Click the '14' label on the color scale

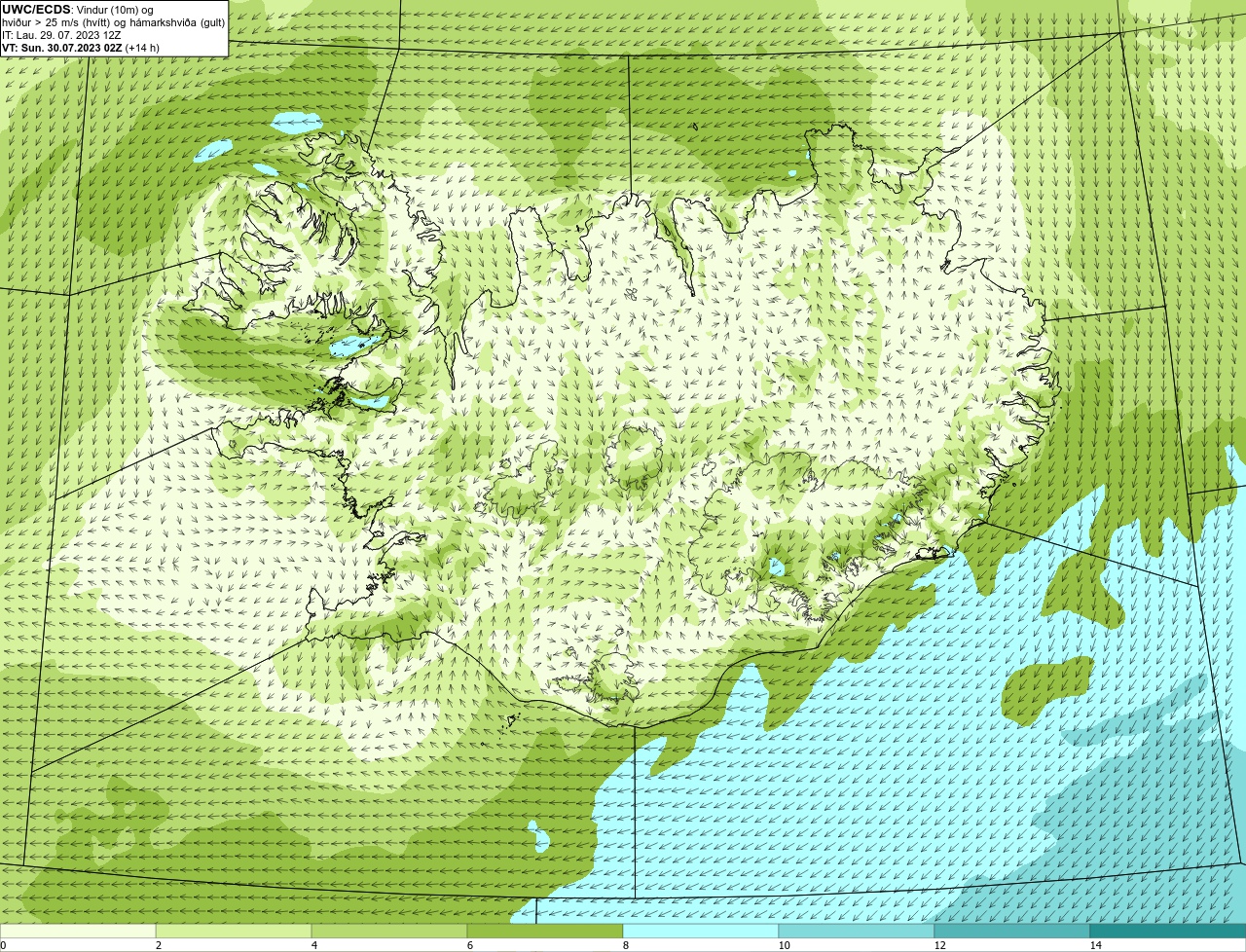[x=1095, y=945]
